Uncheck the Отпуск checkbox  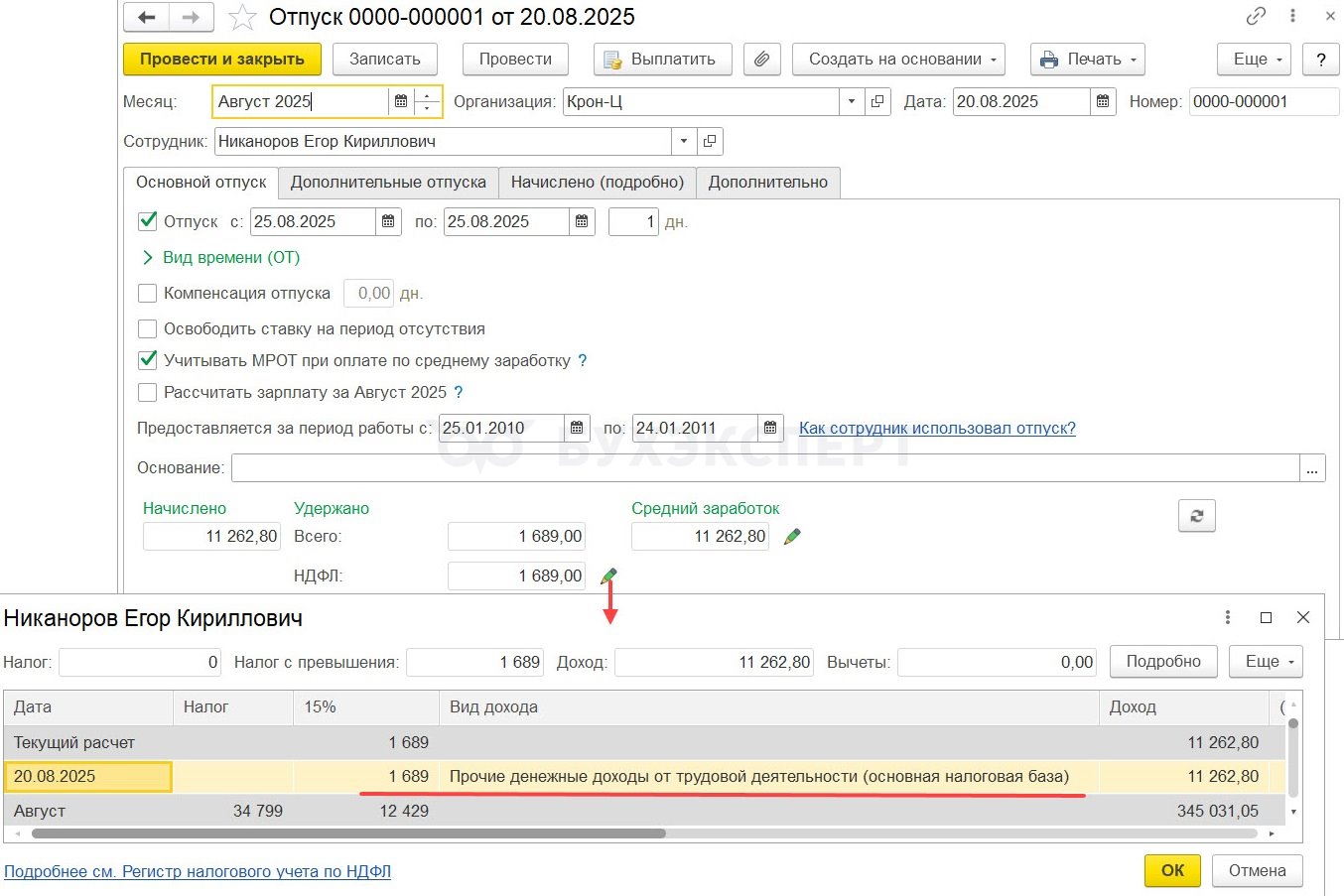pos(148,221)
